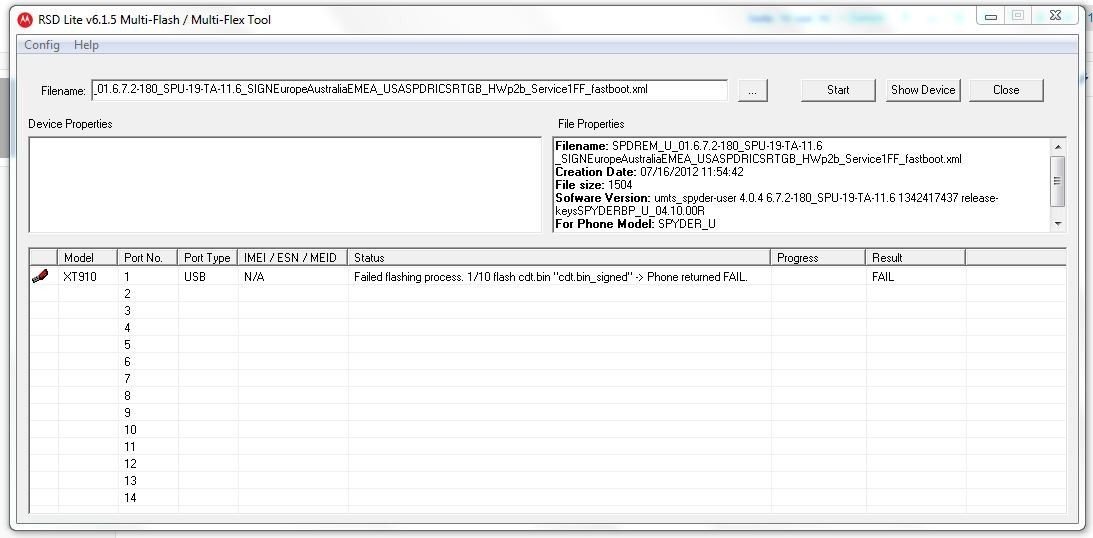Click the Progress column header
The image size is (1093, 538).
818,258
